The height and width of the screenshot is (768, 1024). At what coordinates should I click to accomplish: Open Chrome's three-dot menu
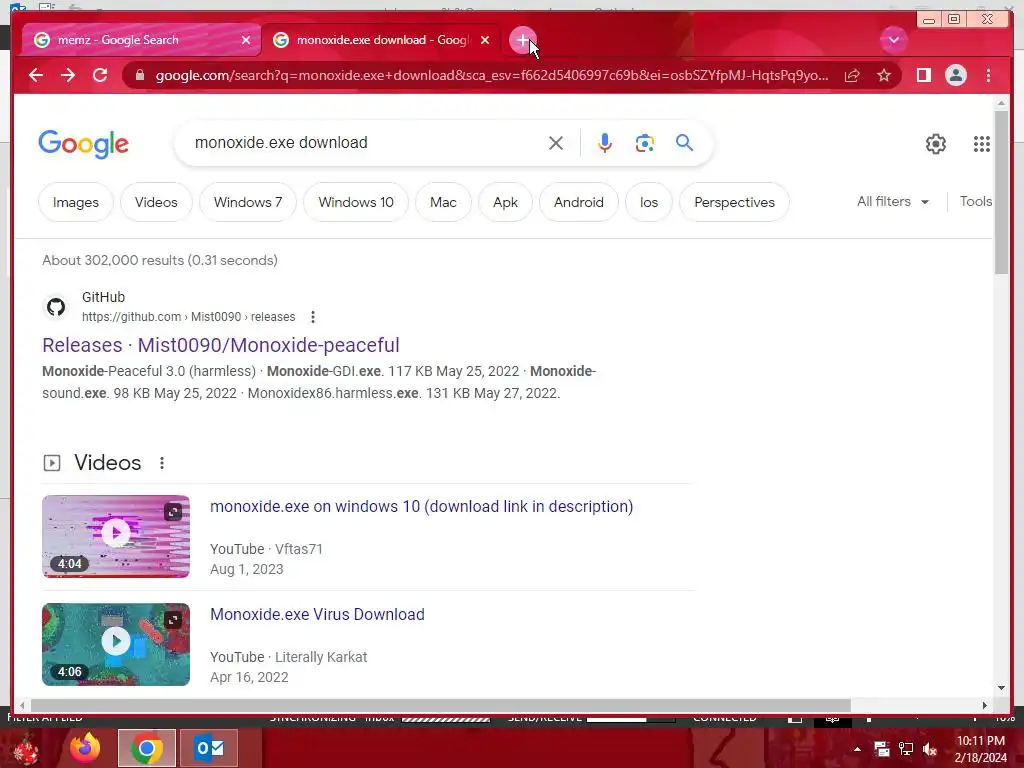coord(988,75)
